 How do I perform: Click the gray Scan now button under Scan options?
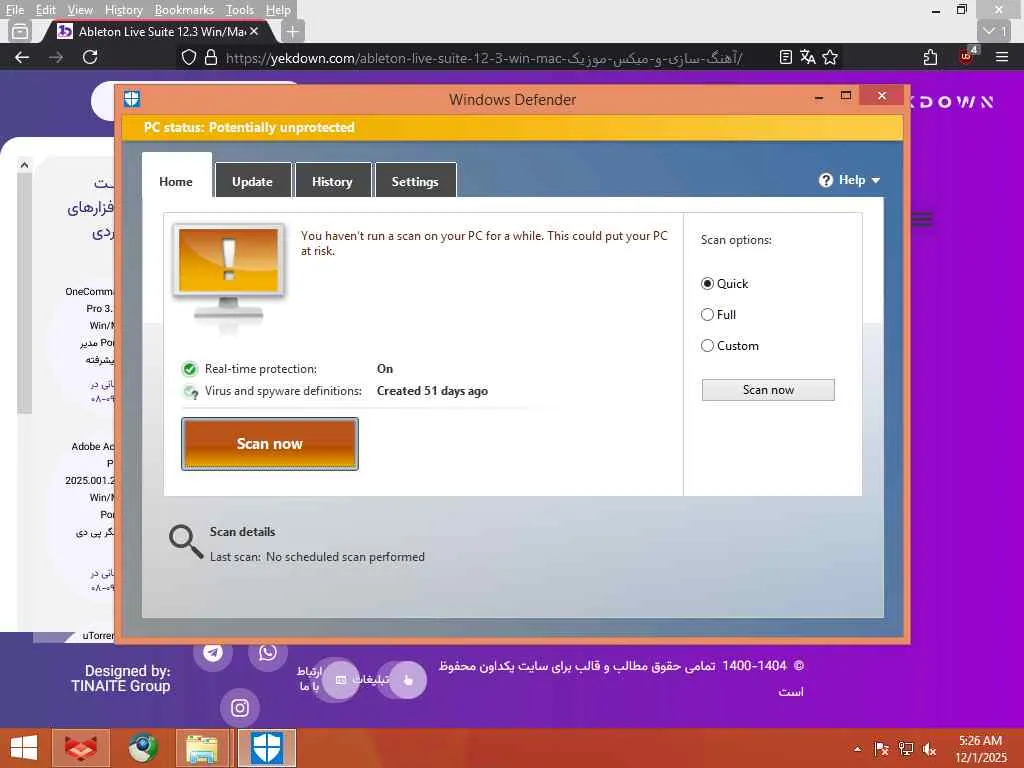tap(768, 390)
